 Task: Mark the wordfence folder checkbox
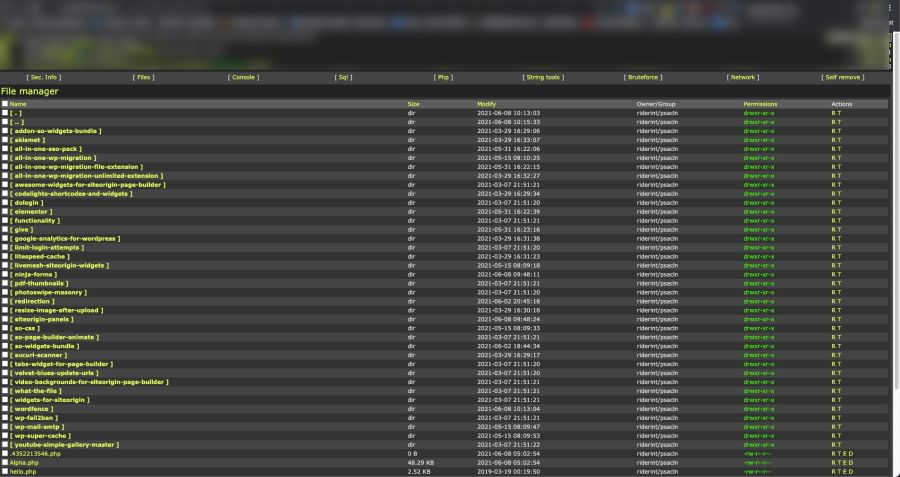click(x=5, y=409)
